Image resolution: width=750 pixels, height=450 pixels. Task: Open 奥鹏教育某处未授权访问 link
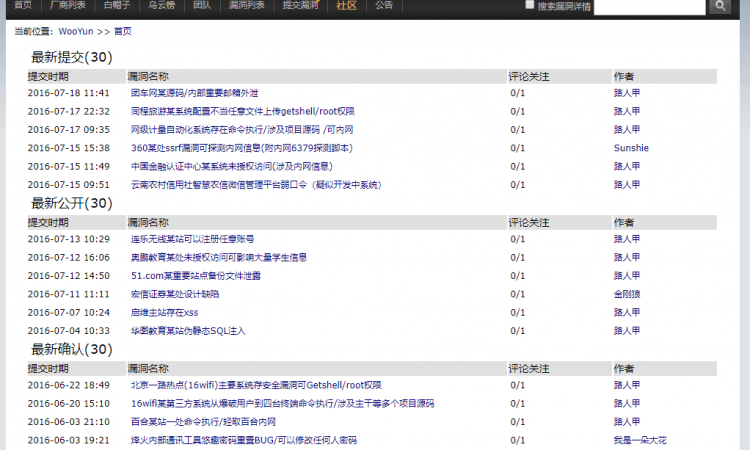[219, 257]
